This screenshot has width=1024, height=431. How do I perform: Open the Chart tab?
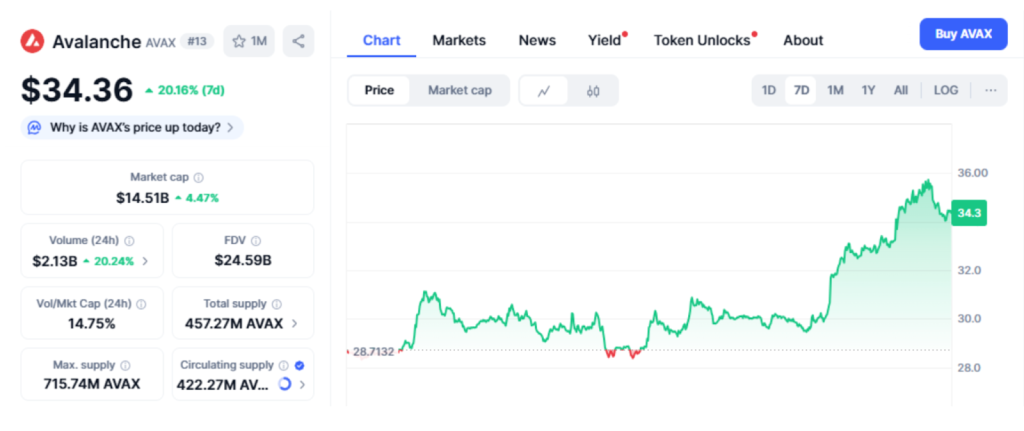(381, 40)
